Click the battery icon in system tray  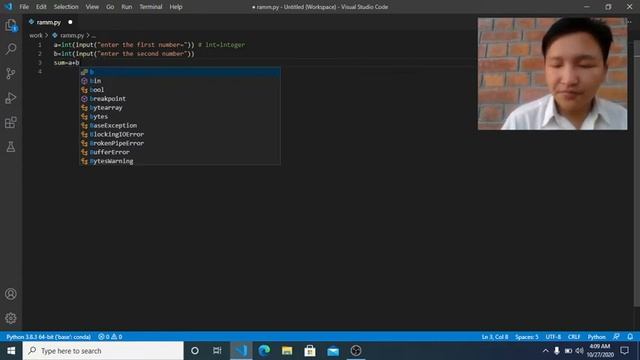pos(568,351)
